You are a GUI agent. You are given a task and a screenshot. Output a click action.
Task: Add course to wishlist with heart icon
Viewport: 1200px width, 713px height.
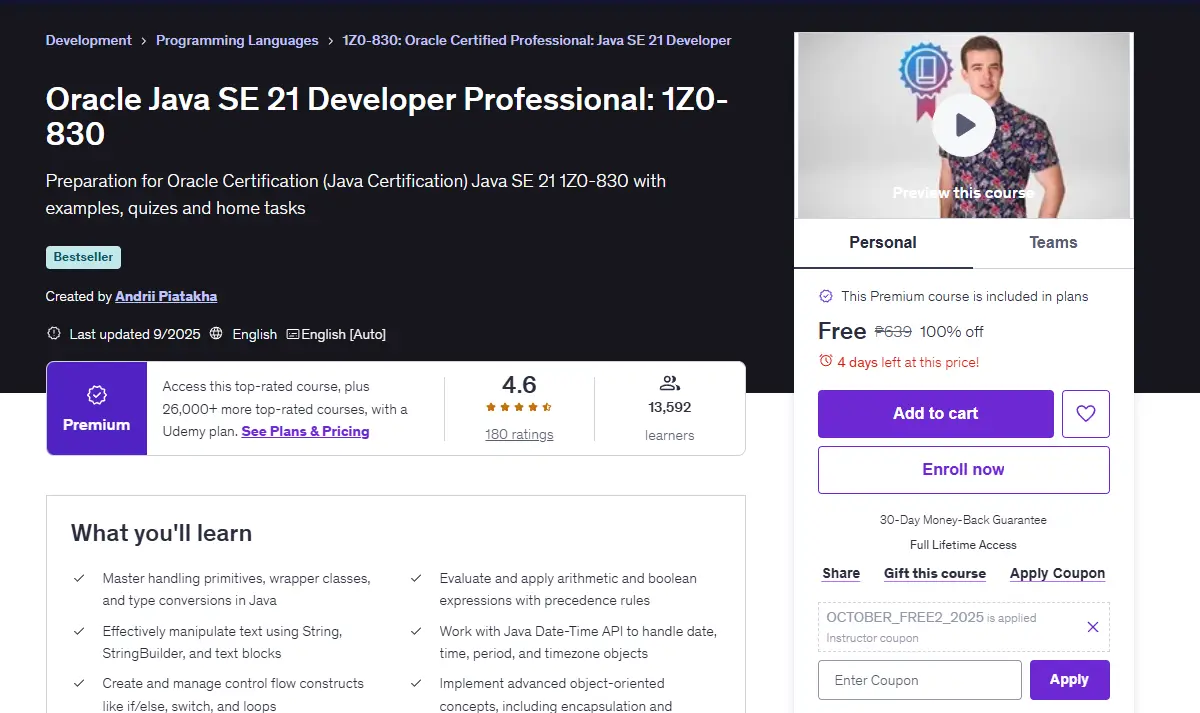(x=1086, y=414)
